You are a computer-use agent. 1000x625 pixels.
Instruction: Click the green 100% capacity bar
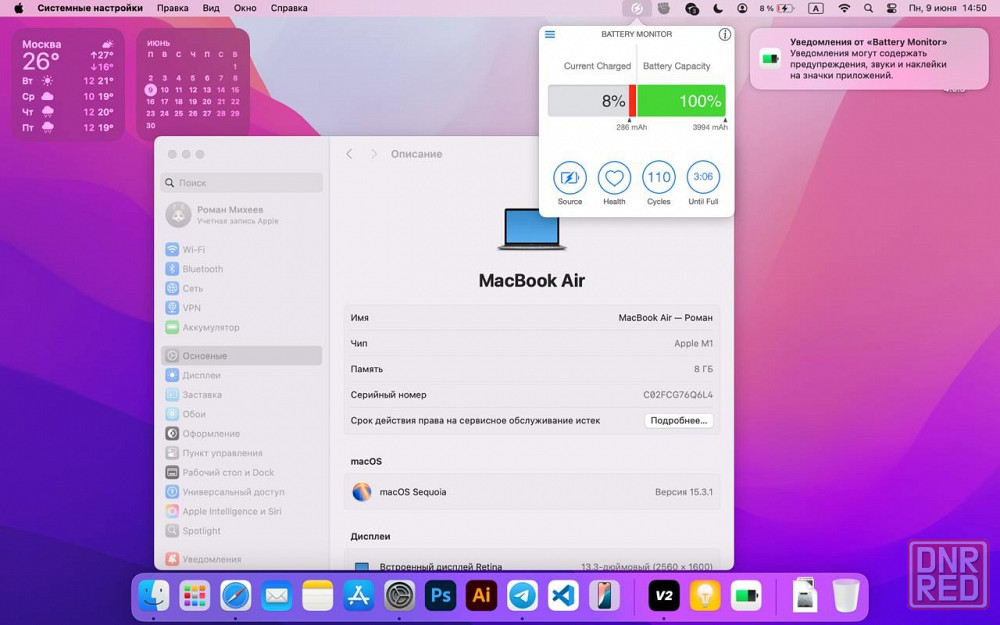point(681,101)
